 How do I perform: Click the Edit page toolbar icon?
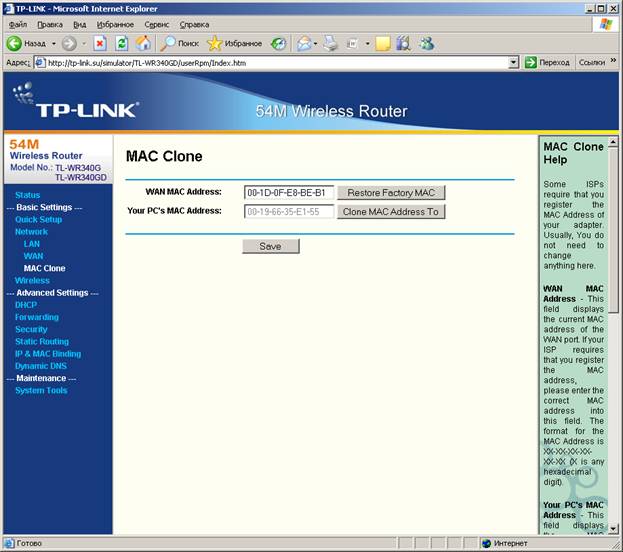(x=352, y=43)
